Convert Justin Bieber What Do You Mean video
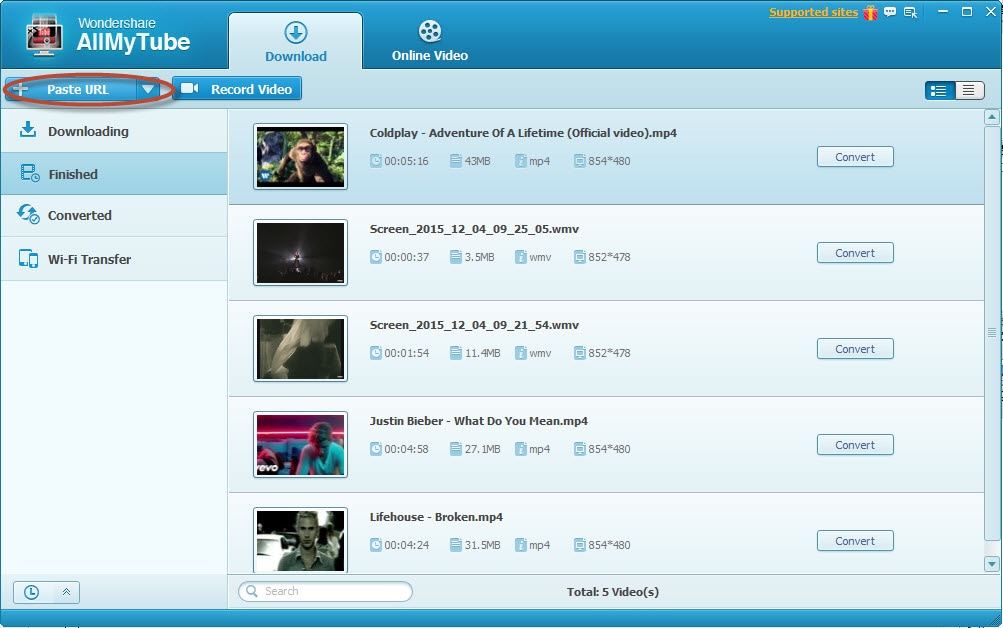The image size is (1003, 628). 855,444
